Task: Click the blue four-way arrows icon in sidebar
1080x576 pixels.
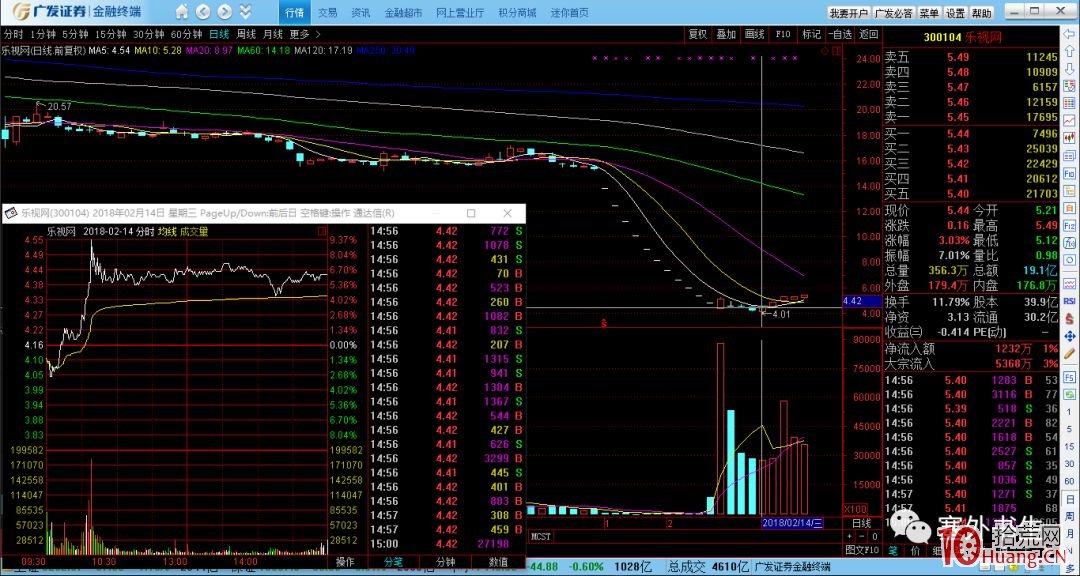Action: point(1070,336)
